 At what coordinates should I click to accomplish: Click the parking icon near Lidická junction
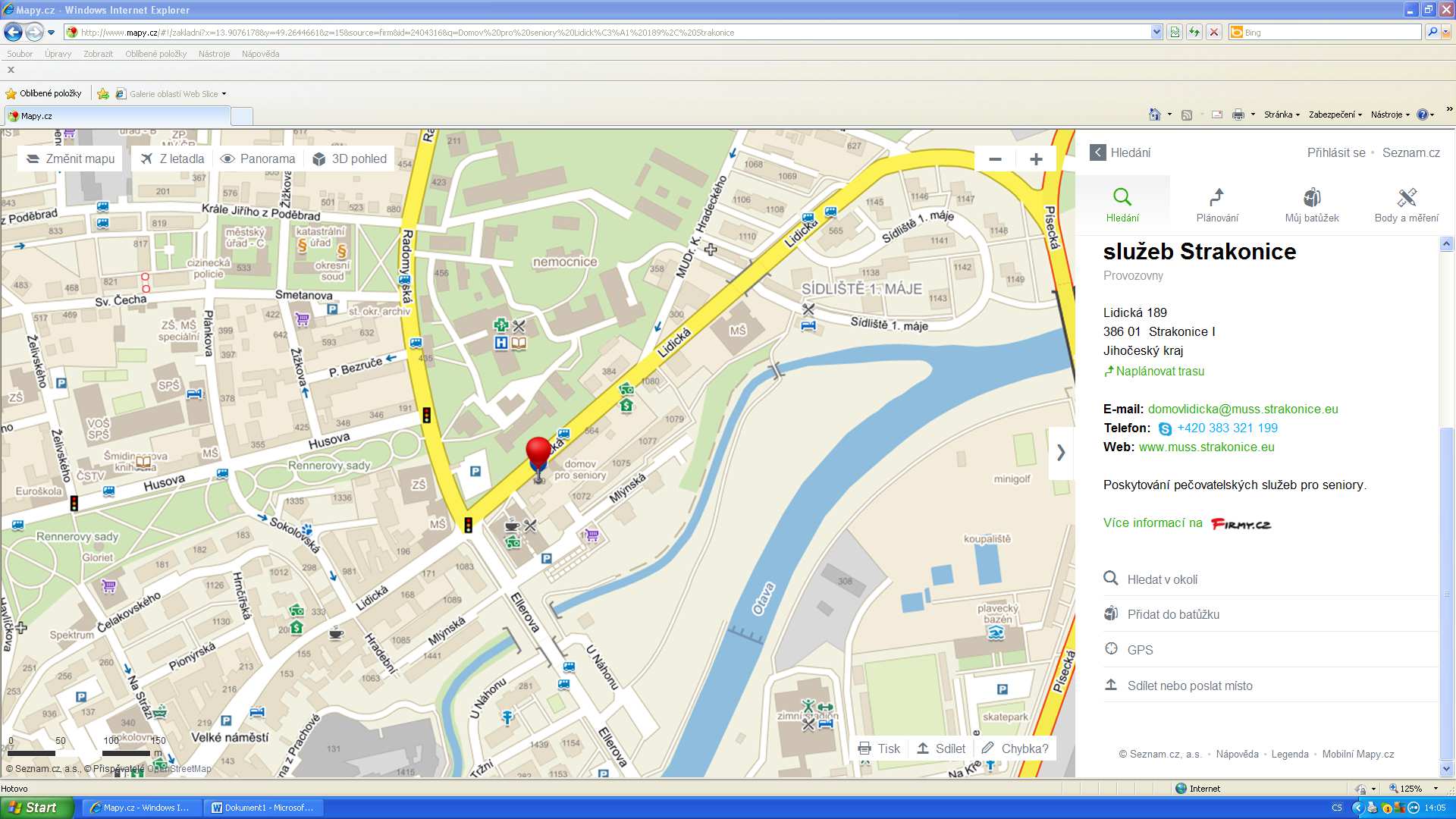(x=475, y=472)
